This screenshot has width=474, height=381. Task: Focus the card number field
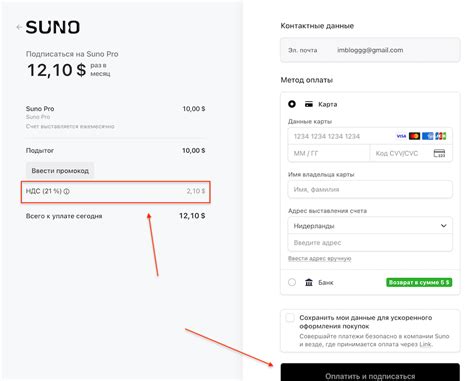pos(370,136)
